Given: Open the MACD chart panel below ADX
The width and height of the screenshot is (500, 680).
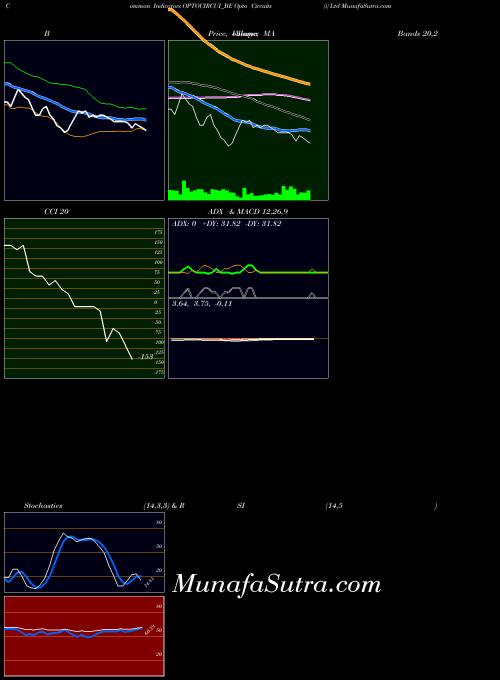Looking at the screenshot, I should click(x=248, y=338).
